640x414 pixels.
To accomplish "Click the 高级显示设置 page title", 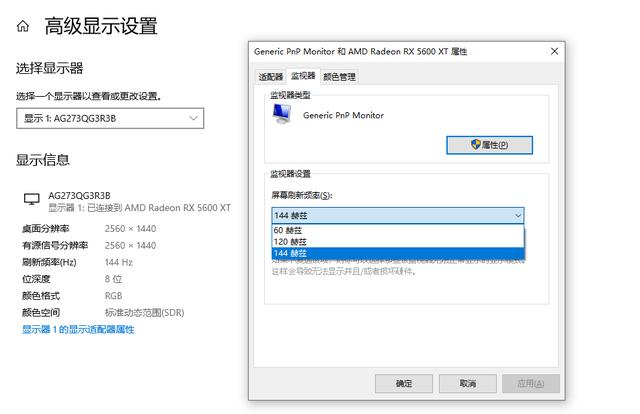I will 101,26.
